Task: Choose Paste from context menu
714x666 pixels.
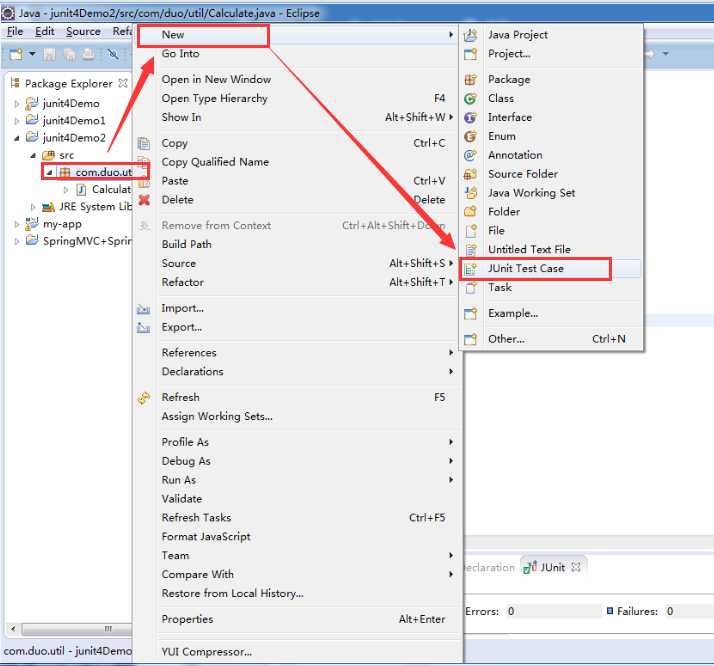Action: 296,181
